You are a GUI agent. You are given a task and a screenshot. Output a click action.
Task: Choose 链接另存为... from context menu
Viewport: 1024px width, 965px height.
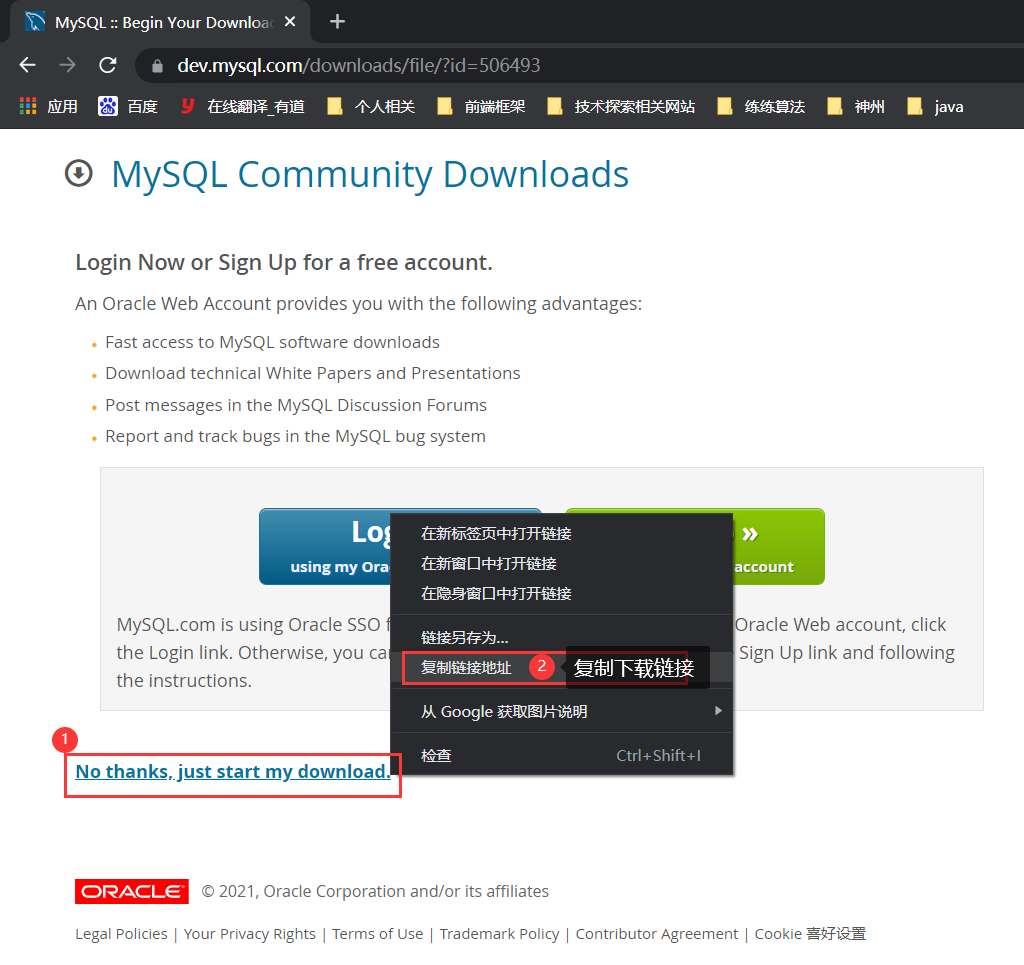[562, 637]
